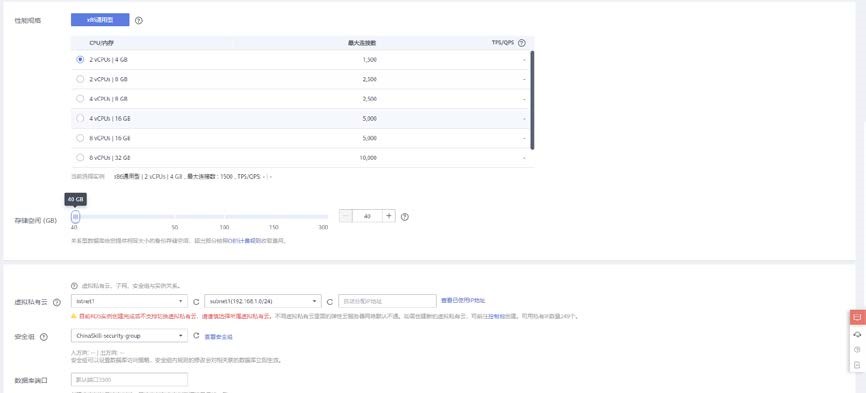Screen dimensions: 866x393
Task: Click the spec table vertical scrollbar
Action: (x=532, y=100)
